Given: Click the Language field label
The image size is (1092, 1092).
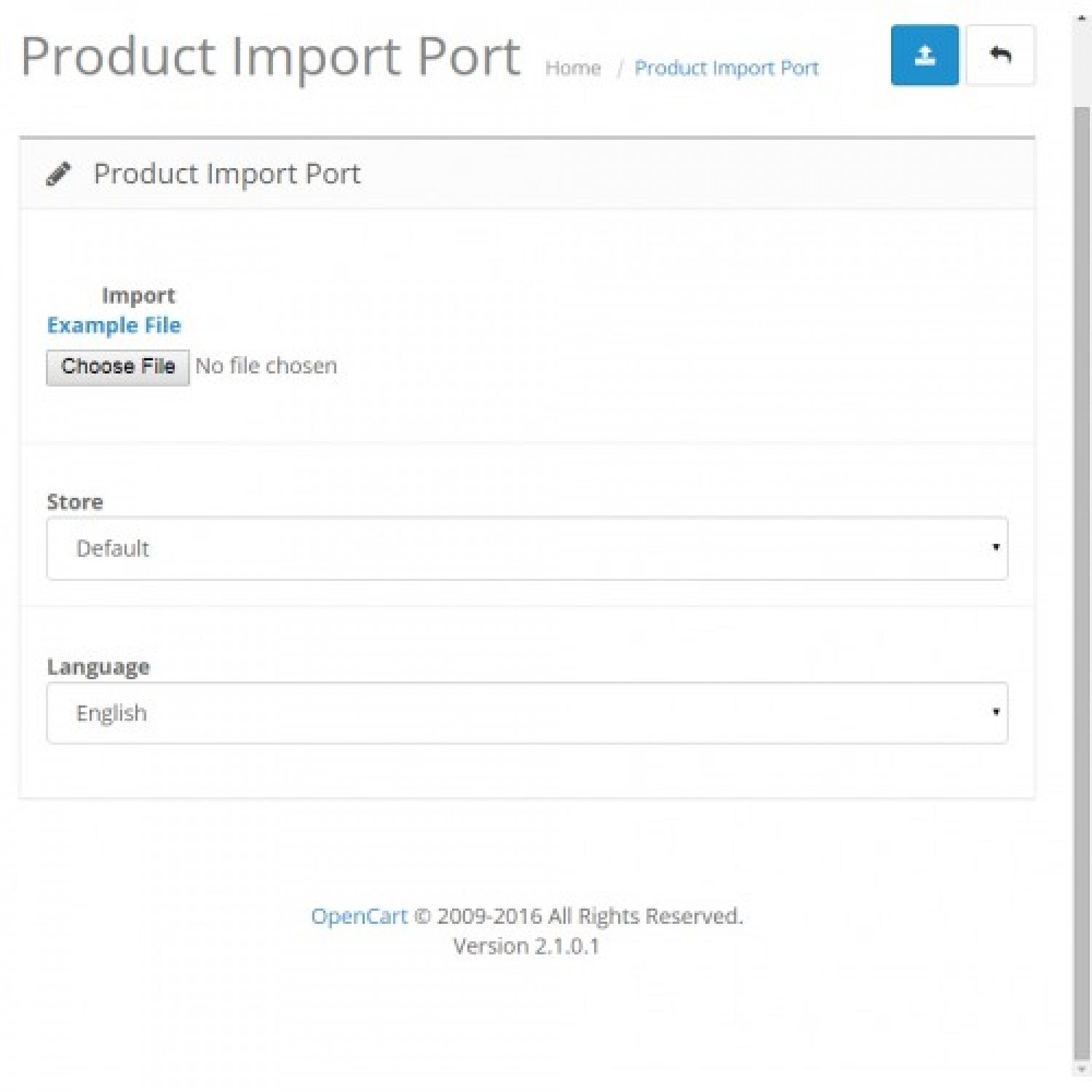Looking at the screenshot, I should pos(98,667).
